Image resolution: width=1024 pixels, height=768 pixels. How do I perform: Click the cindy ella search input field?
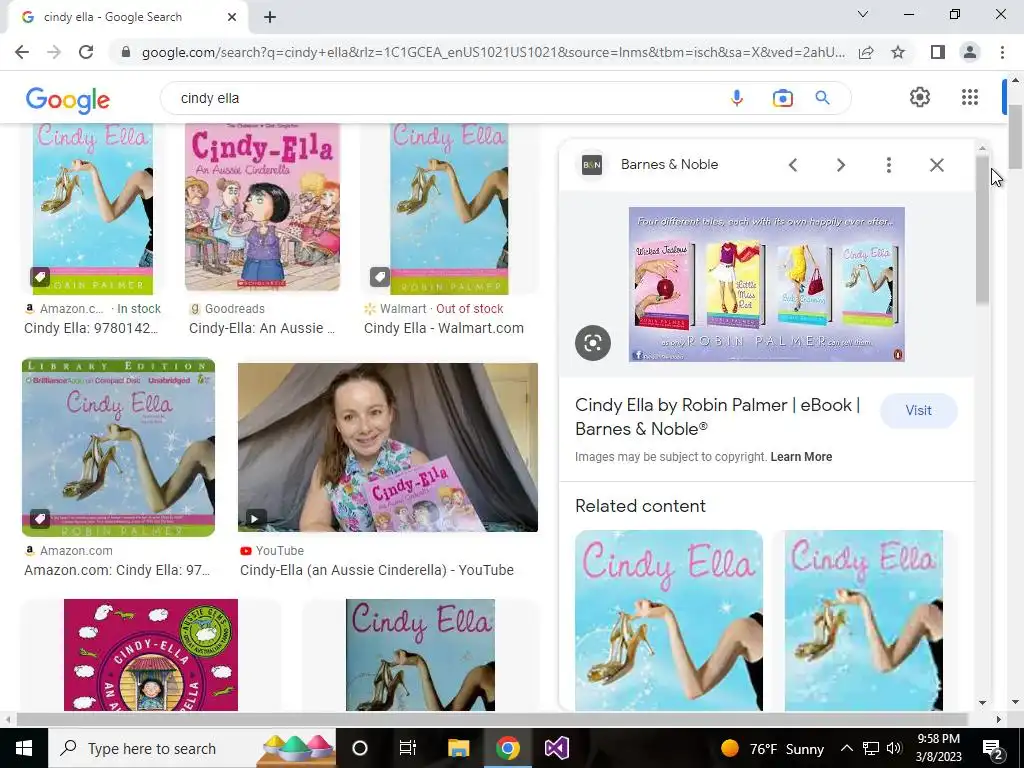click(x=444, y=98)
